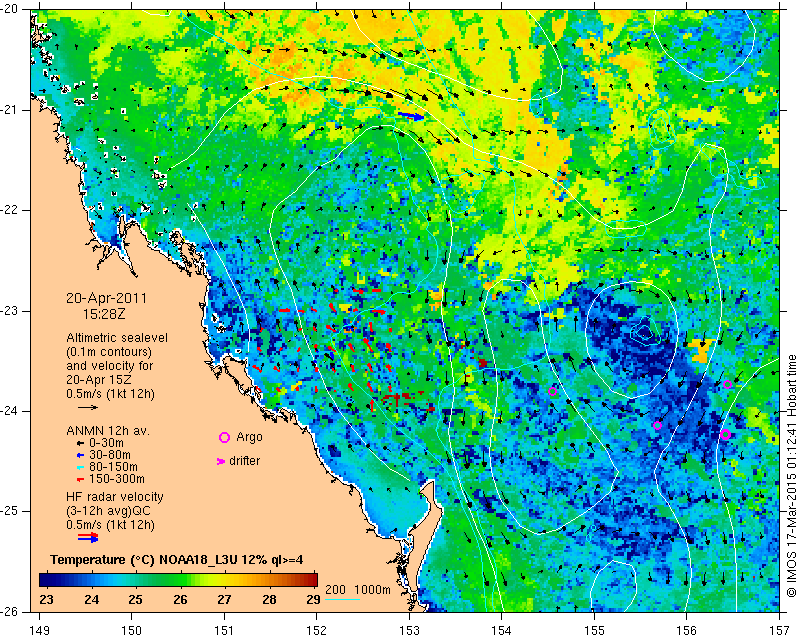
Task: Click the westernmost Argo float circle on the map
Action: 552,391
